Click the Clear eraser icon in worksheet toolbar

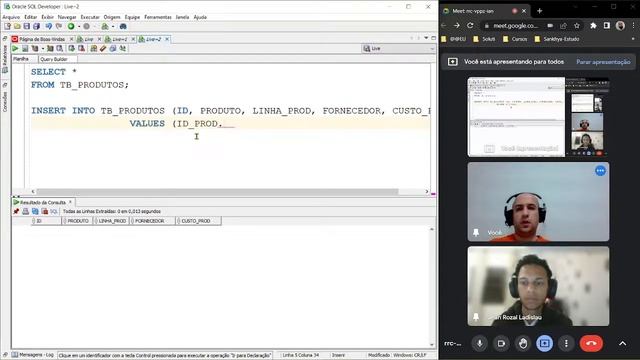pyautogui.click(x=103, y=49)
